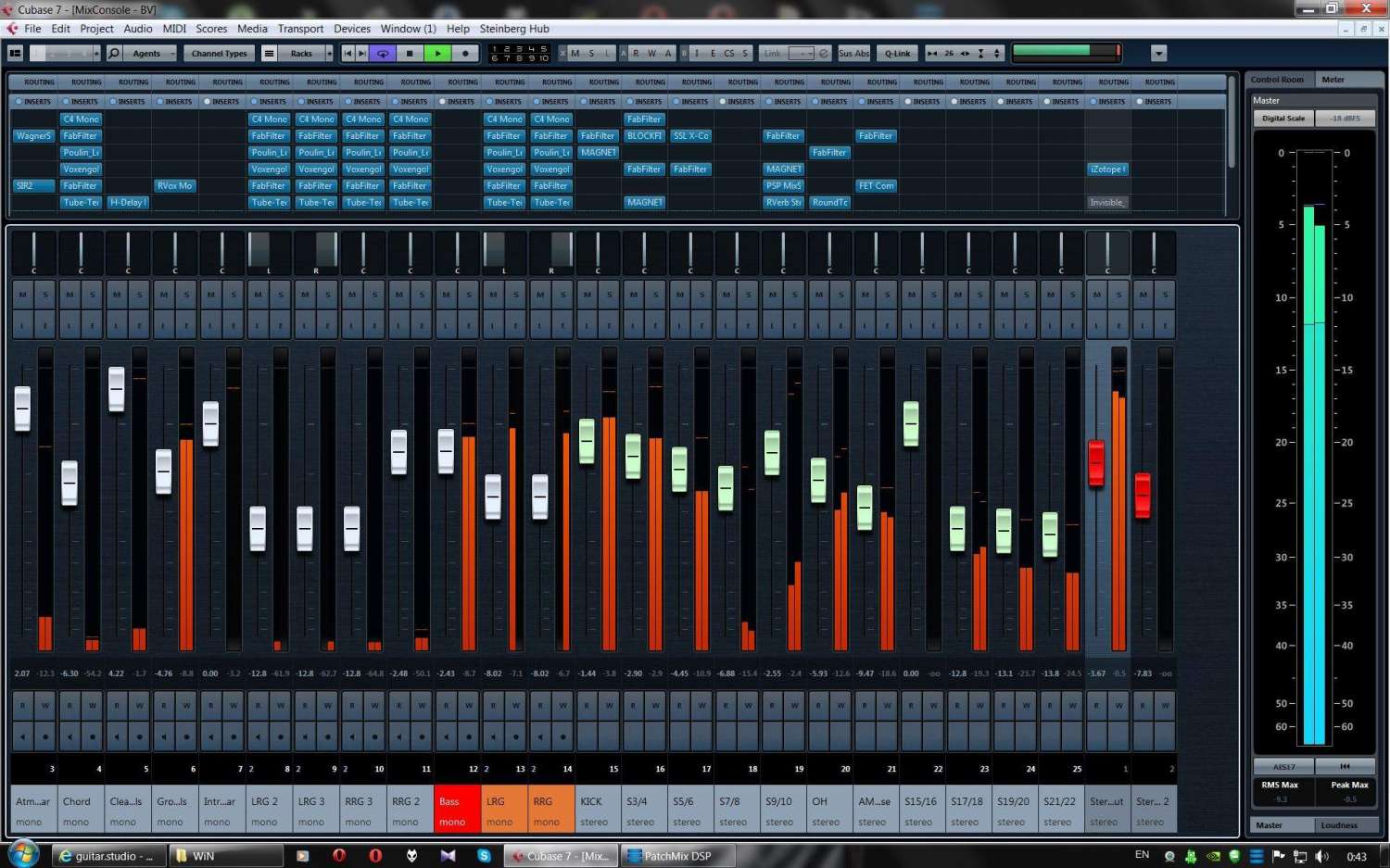Open the MIDI menu
Viewport: 1390px width, 868px height.
[x=174, y=29]
